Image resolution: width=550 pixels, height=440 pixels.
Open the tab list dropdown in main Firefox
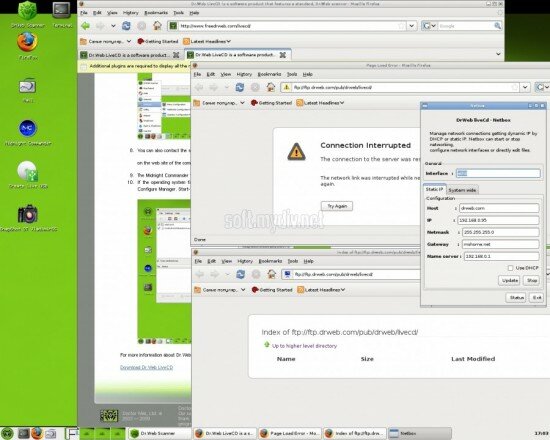(498, 54)
